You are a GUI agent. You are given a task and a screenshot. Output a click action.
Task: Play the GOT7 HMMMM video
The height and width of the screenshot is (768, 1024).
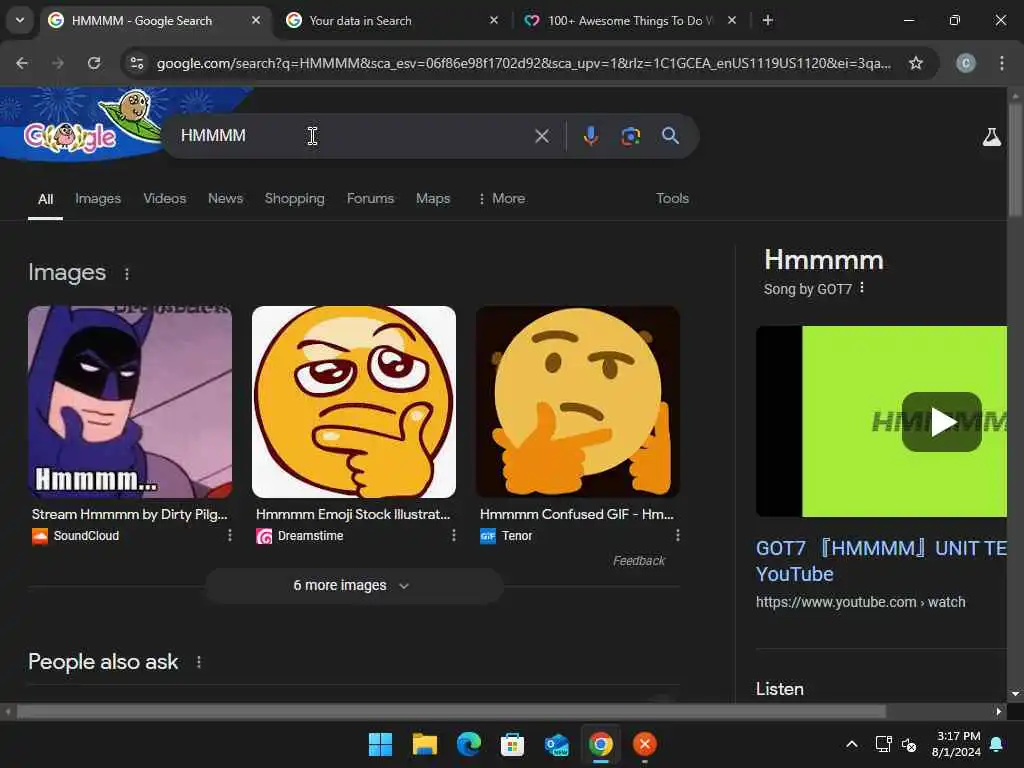tap(941, 422)
